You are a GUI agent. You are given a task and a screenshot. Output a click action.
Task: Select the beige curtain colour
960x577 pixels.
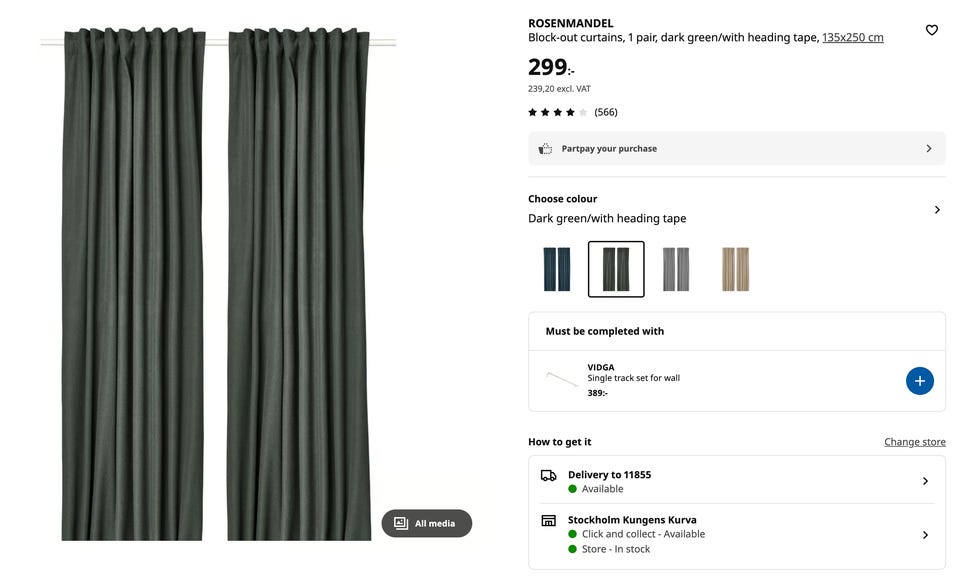(735, 269)
